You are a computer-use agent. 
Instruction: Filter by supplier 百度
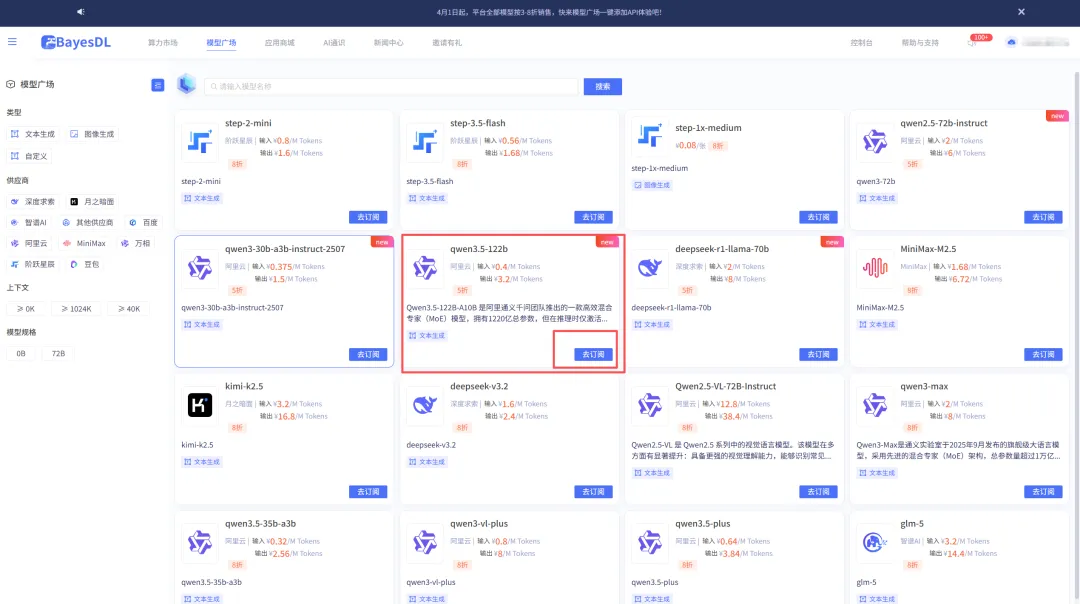click(143, 222)
